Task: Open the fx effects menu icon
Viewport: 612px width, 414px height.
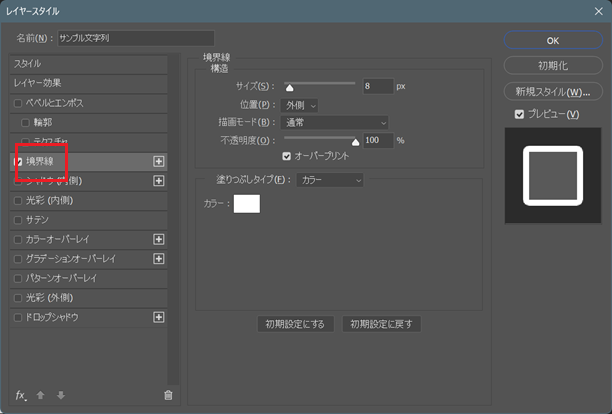Action: click(20, 395)
